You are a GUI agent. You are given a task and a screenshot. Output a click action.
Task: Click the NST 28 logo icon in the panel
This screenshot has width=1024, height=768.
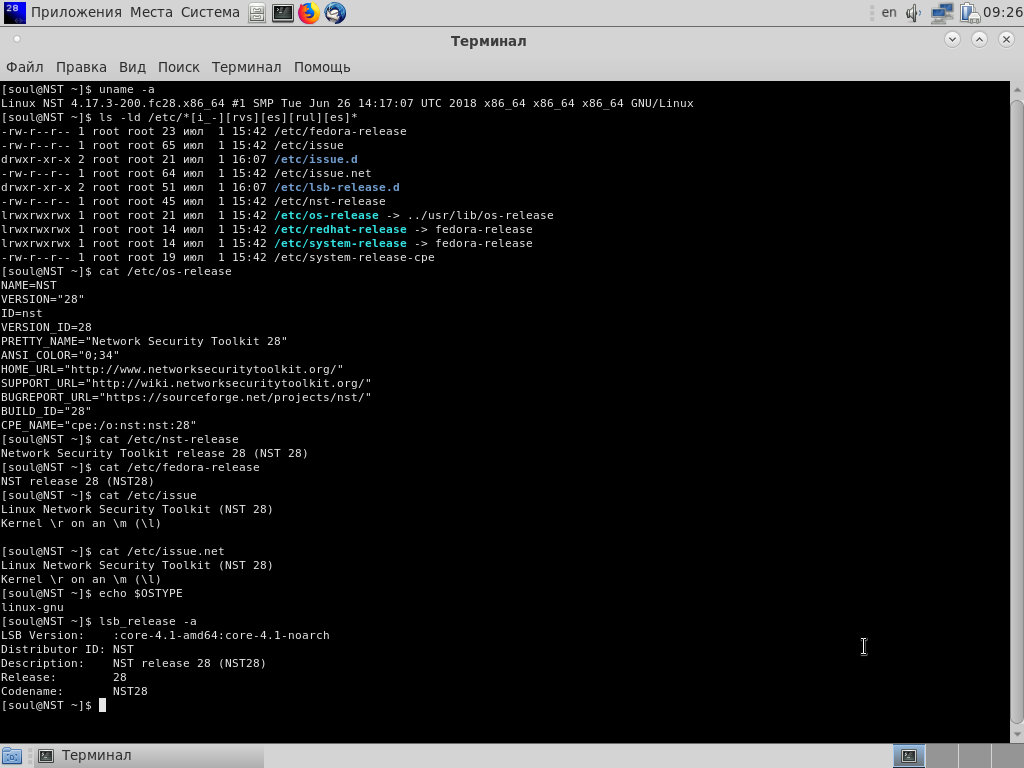point(14,12)
